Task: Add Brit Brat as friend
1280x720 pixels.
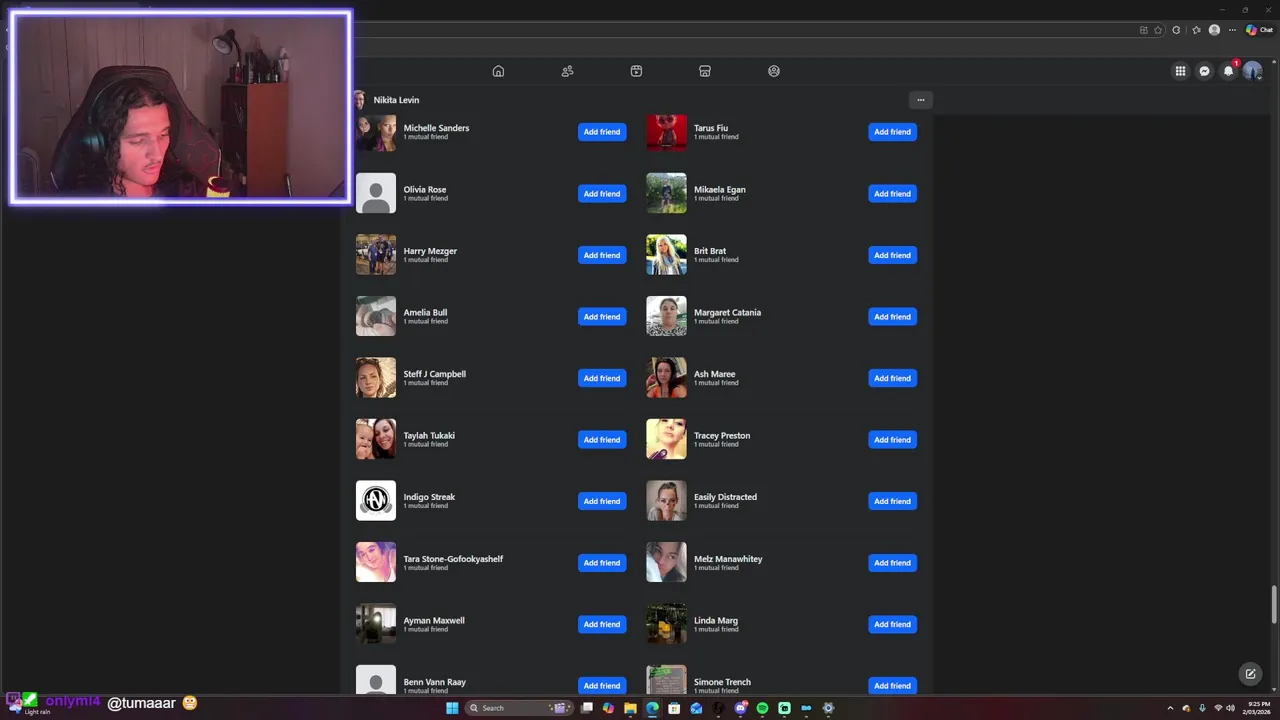Action: 892,255
